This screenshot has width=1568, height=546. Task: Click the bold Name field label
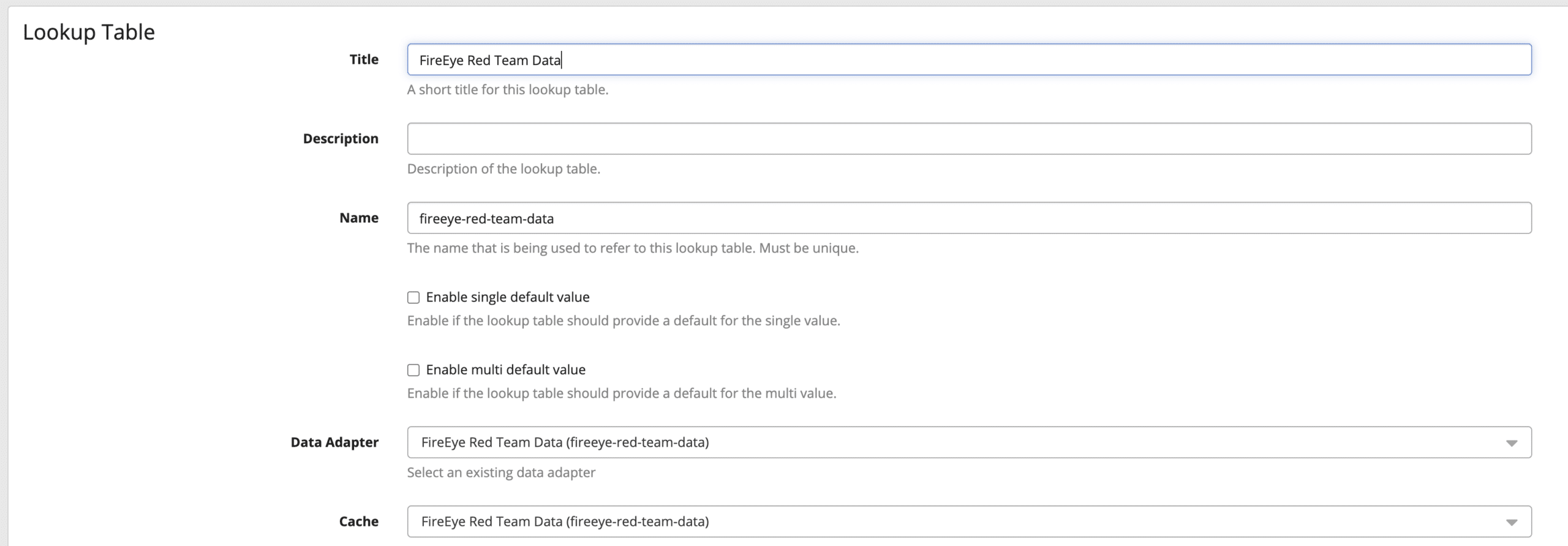pos(359,218)
